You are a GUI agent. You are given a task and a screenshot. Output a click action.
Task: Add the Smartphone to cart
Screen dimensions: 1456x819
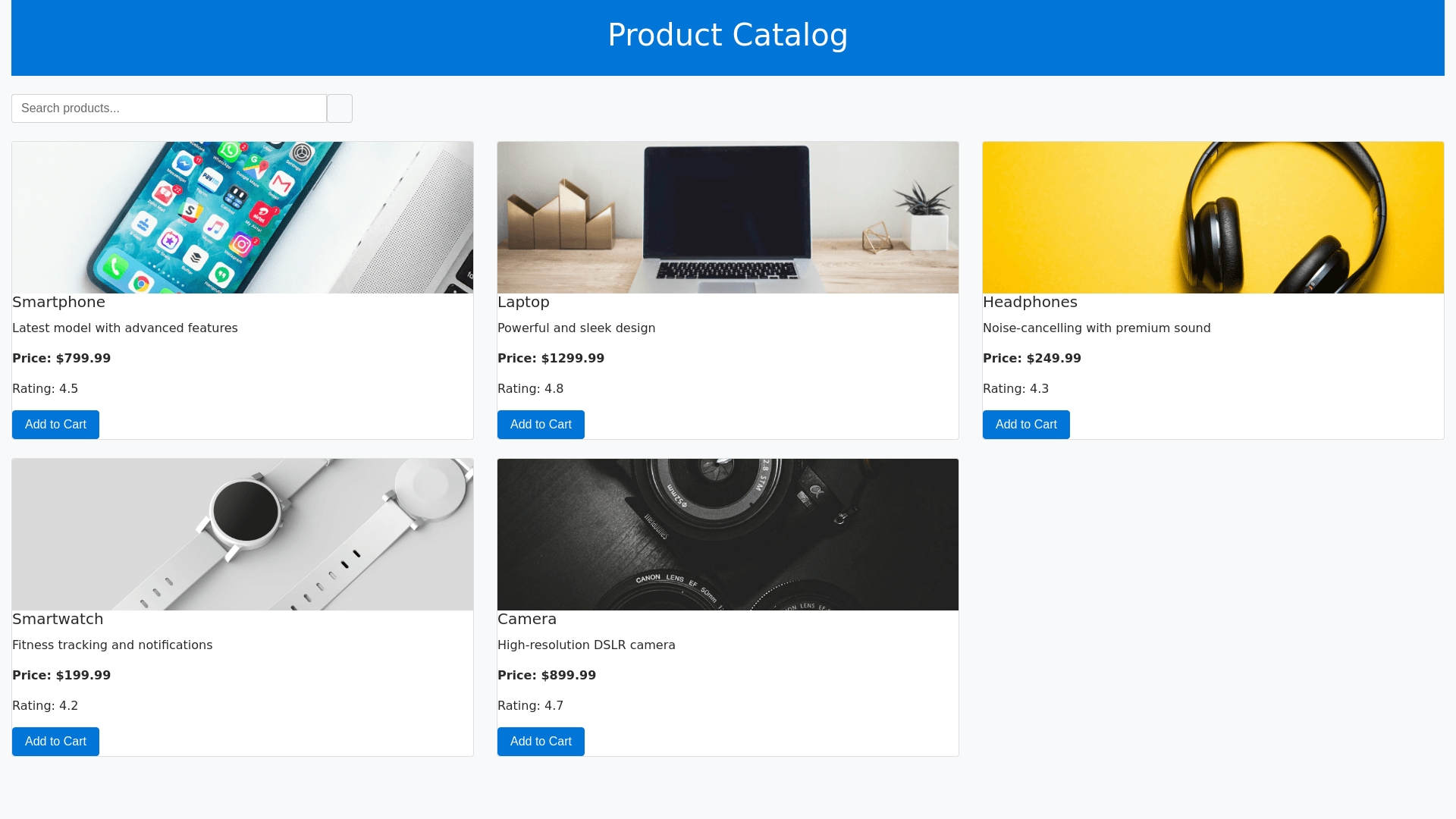(55, 425)
